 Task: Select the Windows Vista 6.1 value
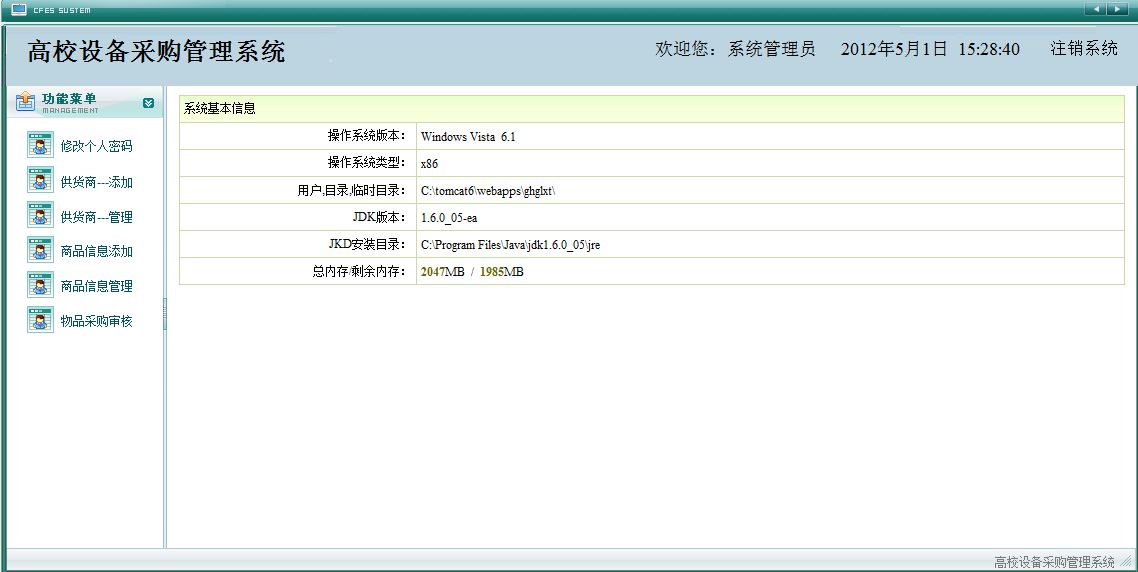pyautogui.click(x=468, y=136)
